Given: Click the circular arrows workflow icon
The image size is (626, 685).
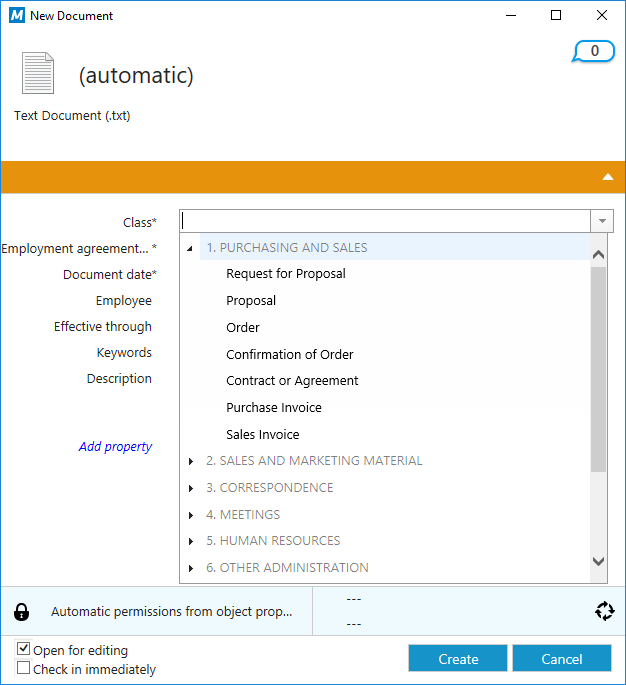Looking at the screenshot, I should click(605, 611).
